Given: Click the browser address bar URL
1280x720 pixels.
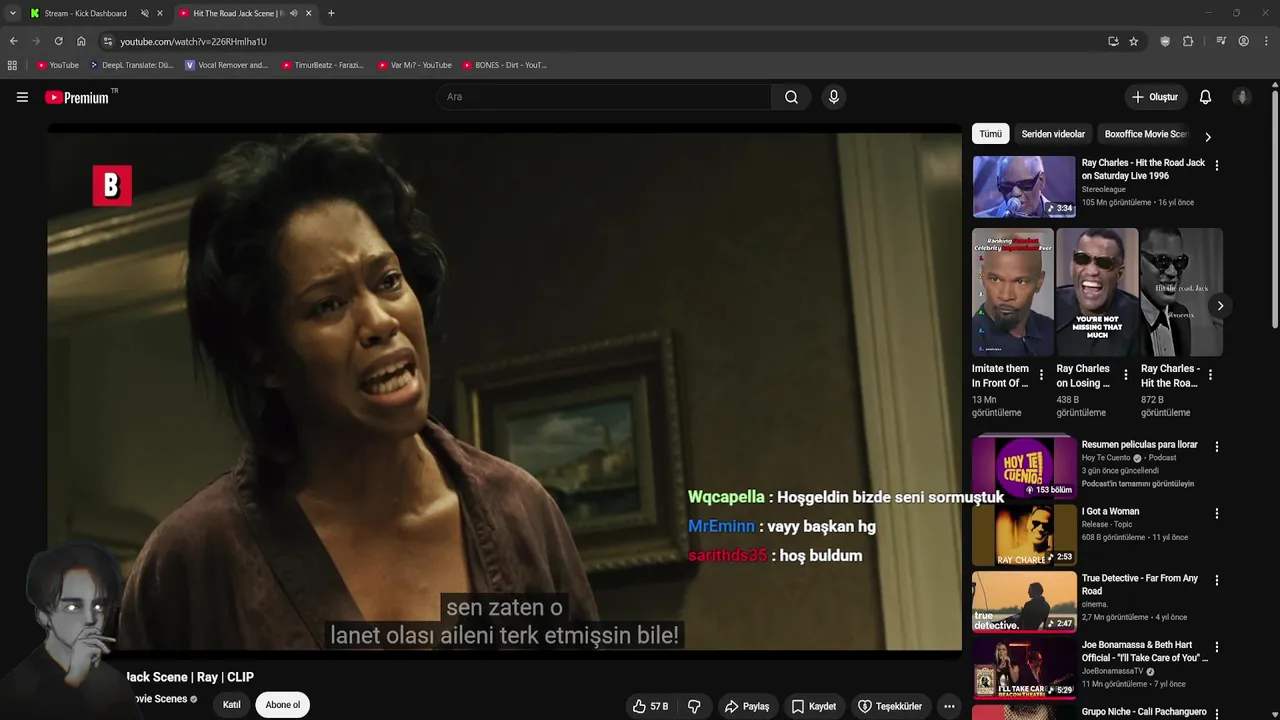Looking at the screenshot, I should click(193, 41).
